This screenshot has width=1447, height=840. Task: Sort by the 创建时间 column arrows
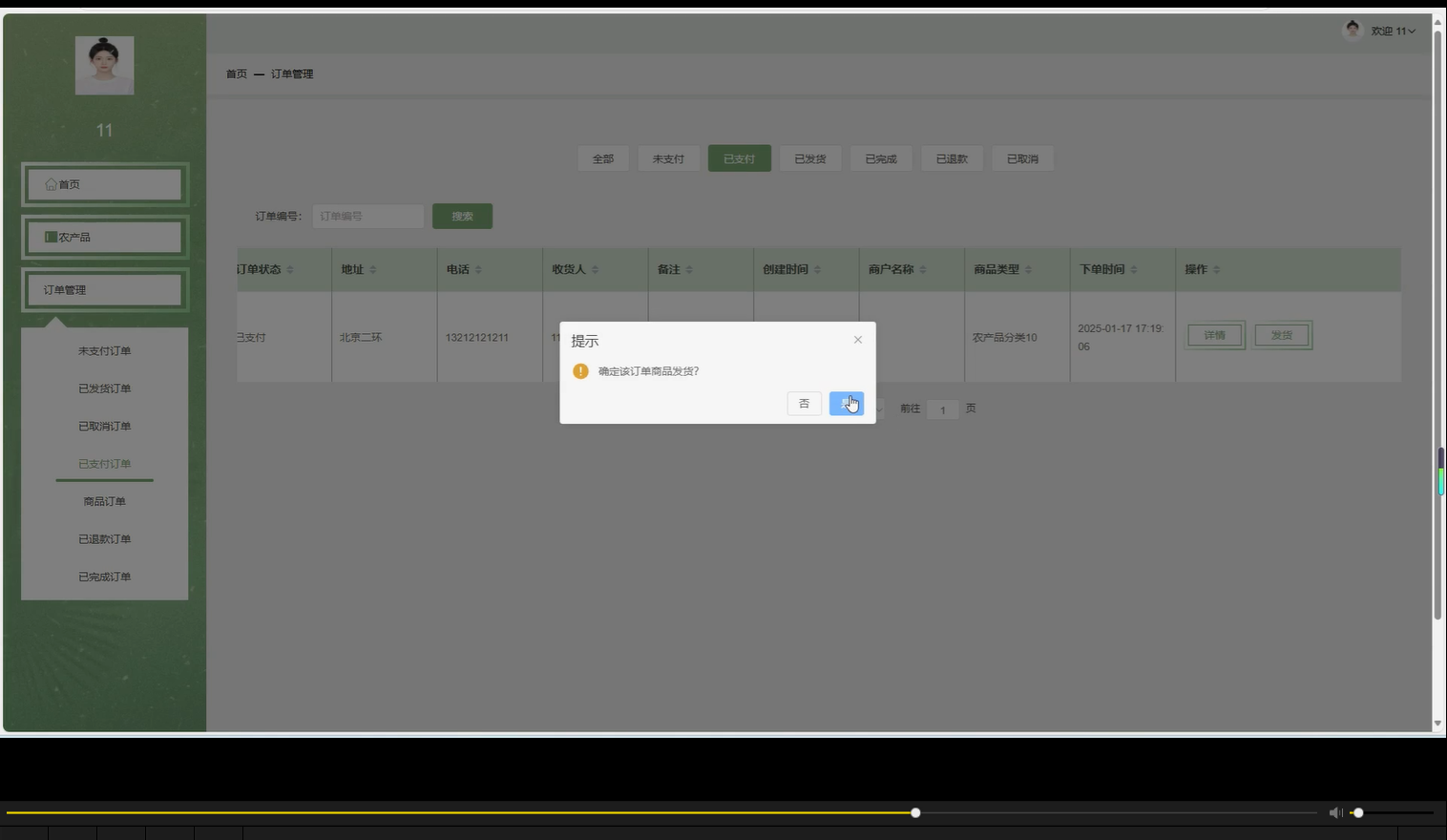[817, 270]
